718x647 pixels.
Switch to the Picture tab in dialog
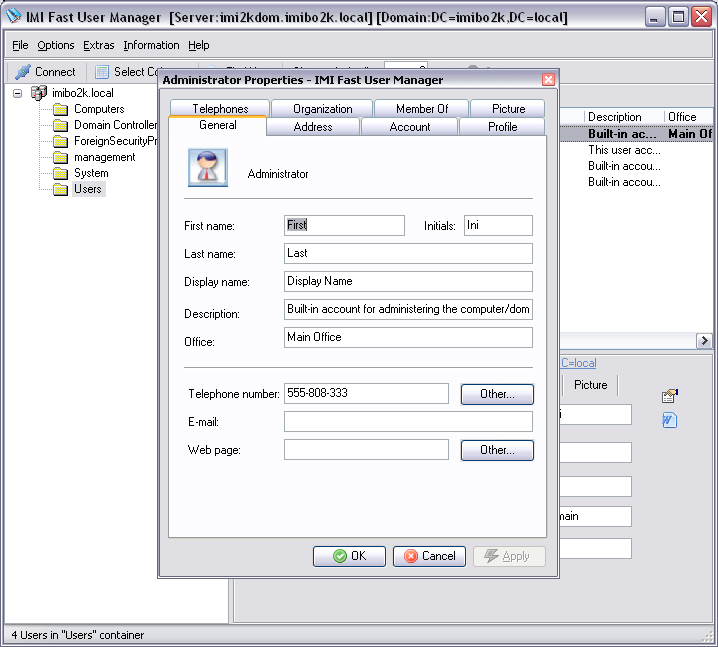(508, 109)
